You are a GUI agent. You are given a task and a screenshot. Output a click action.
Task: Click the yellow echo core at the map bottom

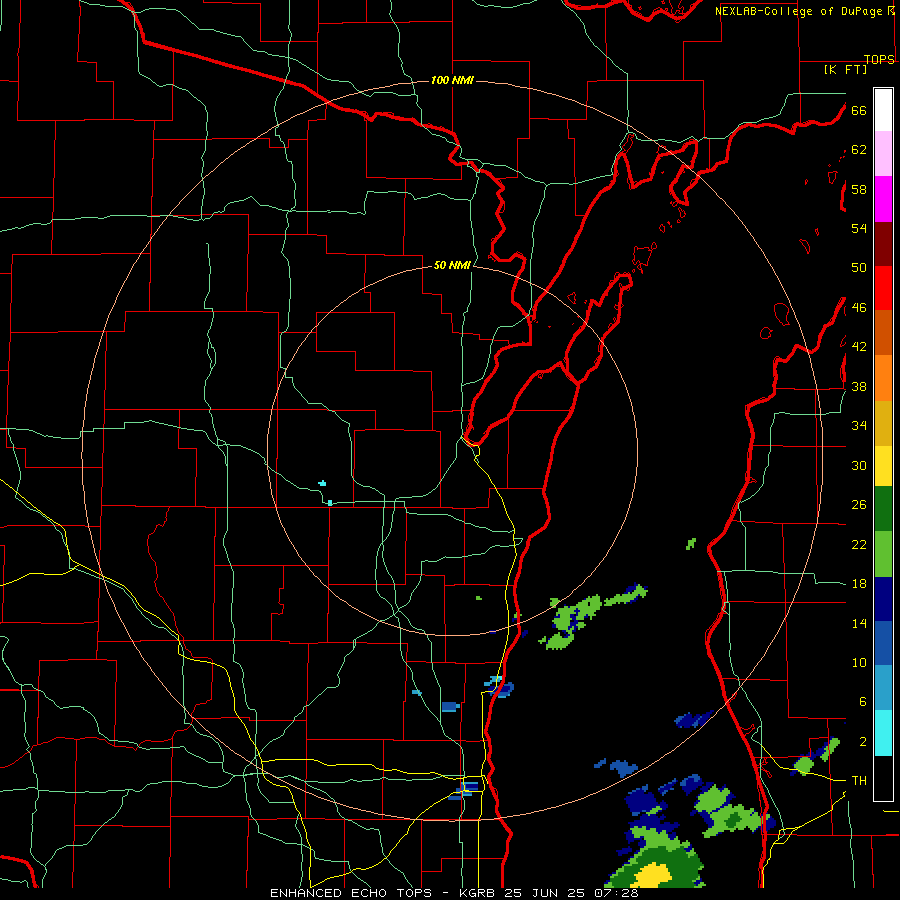(654, 875)
